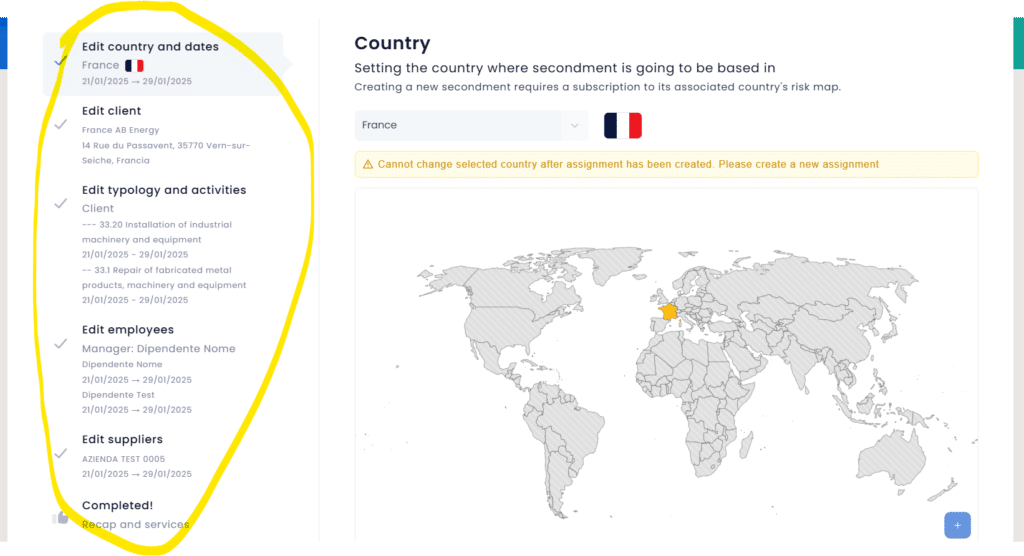Open the Edit client step
Image resolution: width=1024 pixels, height=556 pixels.
tap(111, 111)
